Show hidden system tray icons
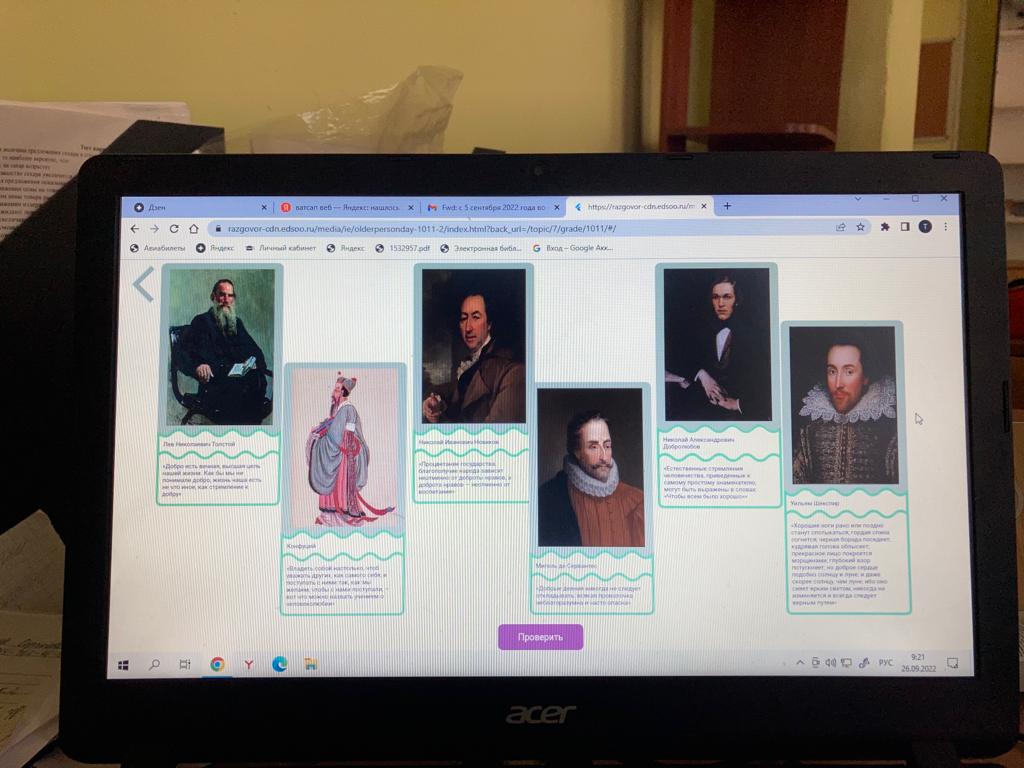Screen dimensions: 1024x768 tap(800, 663)
